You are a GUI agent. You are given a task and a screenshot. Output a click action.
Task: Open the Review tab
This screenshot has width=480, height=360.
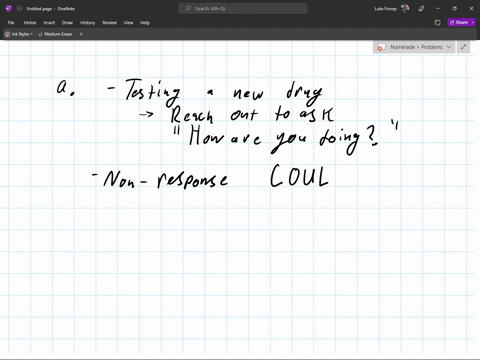click(109, 23)
